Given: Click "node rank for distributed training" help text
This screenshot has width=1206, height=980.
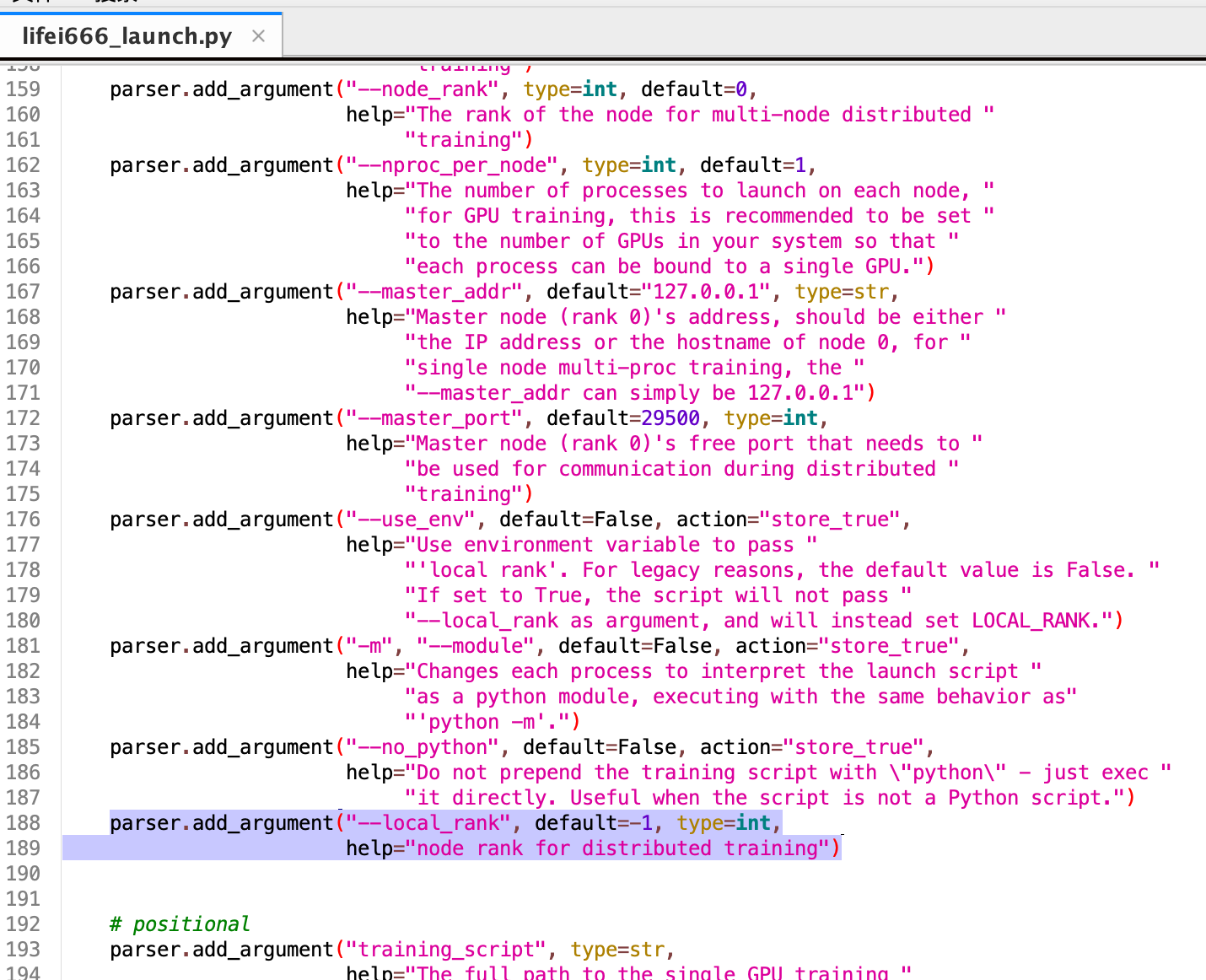Looking at the screenshot, I should click(x=617, y=848).
